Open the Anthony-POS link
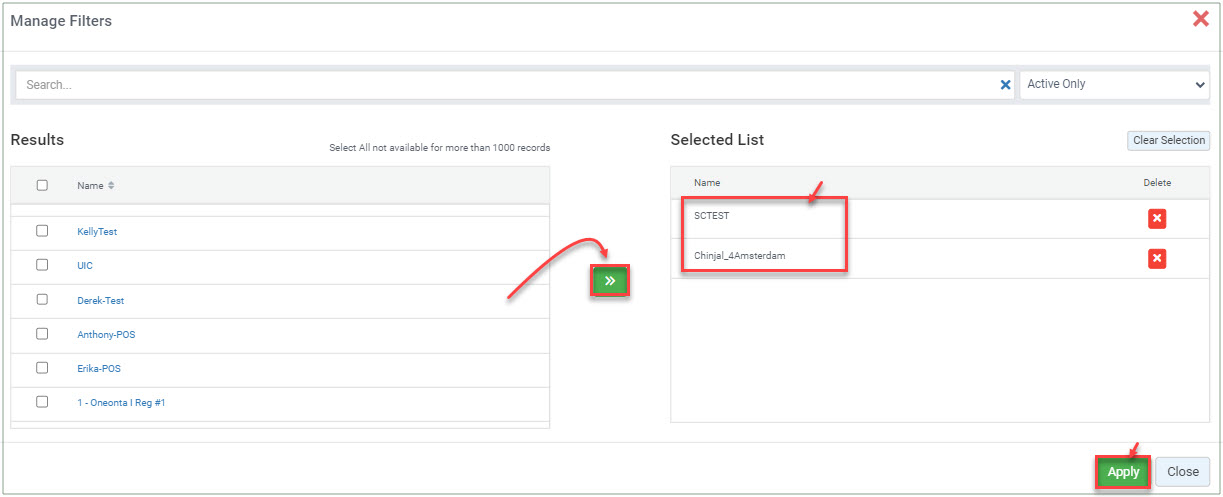 [x=106, y=335]
